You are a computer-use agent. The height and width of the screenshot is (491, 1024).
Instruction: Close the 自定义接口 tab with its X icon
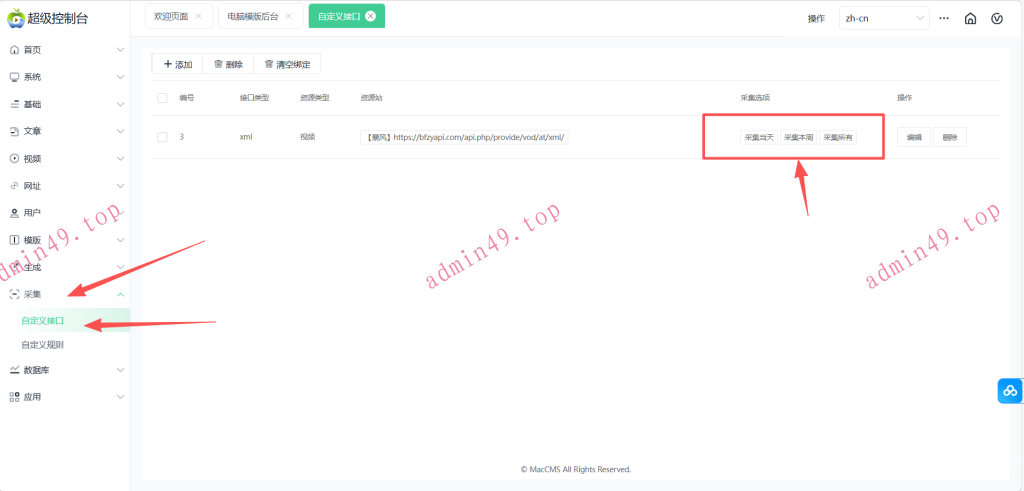pos(371,16)
